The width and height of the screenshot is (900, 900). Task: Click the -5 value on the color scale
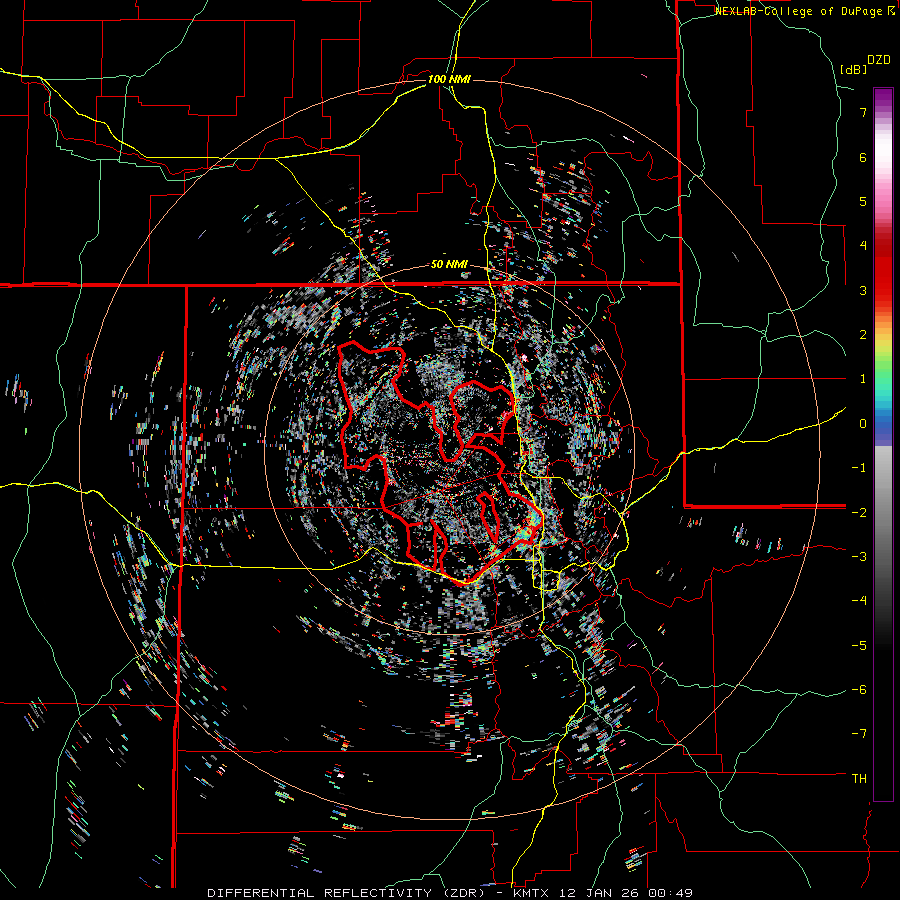(x=859, y=646)
